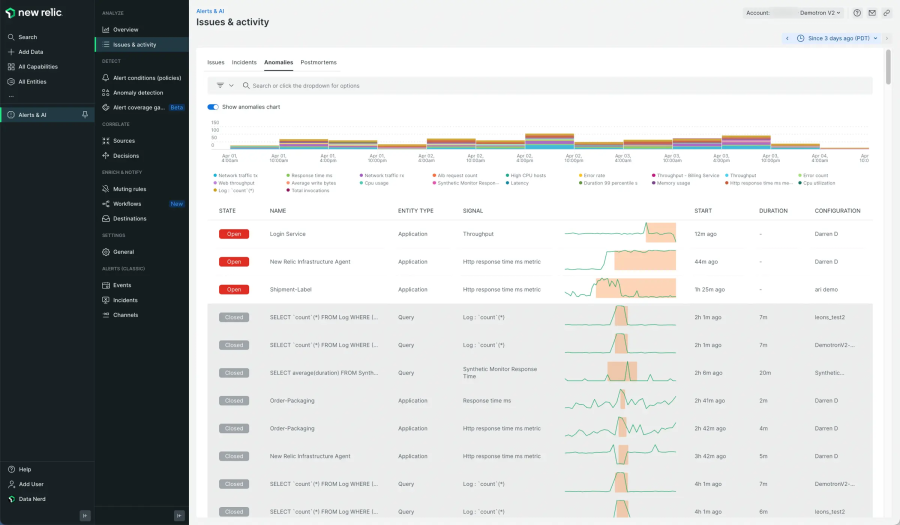Click the Error rate legend entry
The width and height of the screenshot is (900, 525).
(x=592, y=176)
